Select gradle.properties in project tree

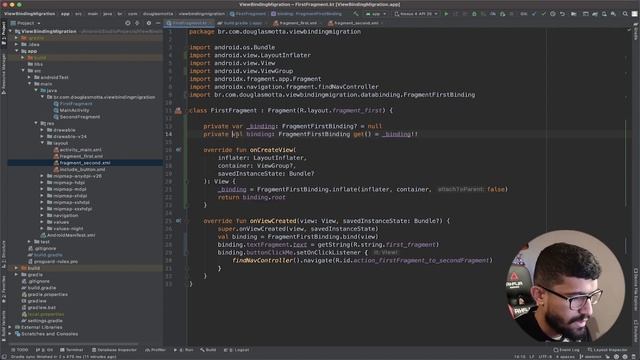tap(47, 294)
